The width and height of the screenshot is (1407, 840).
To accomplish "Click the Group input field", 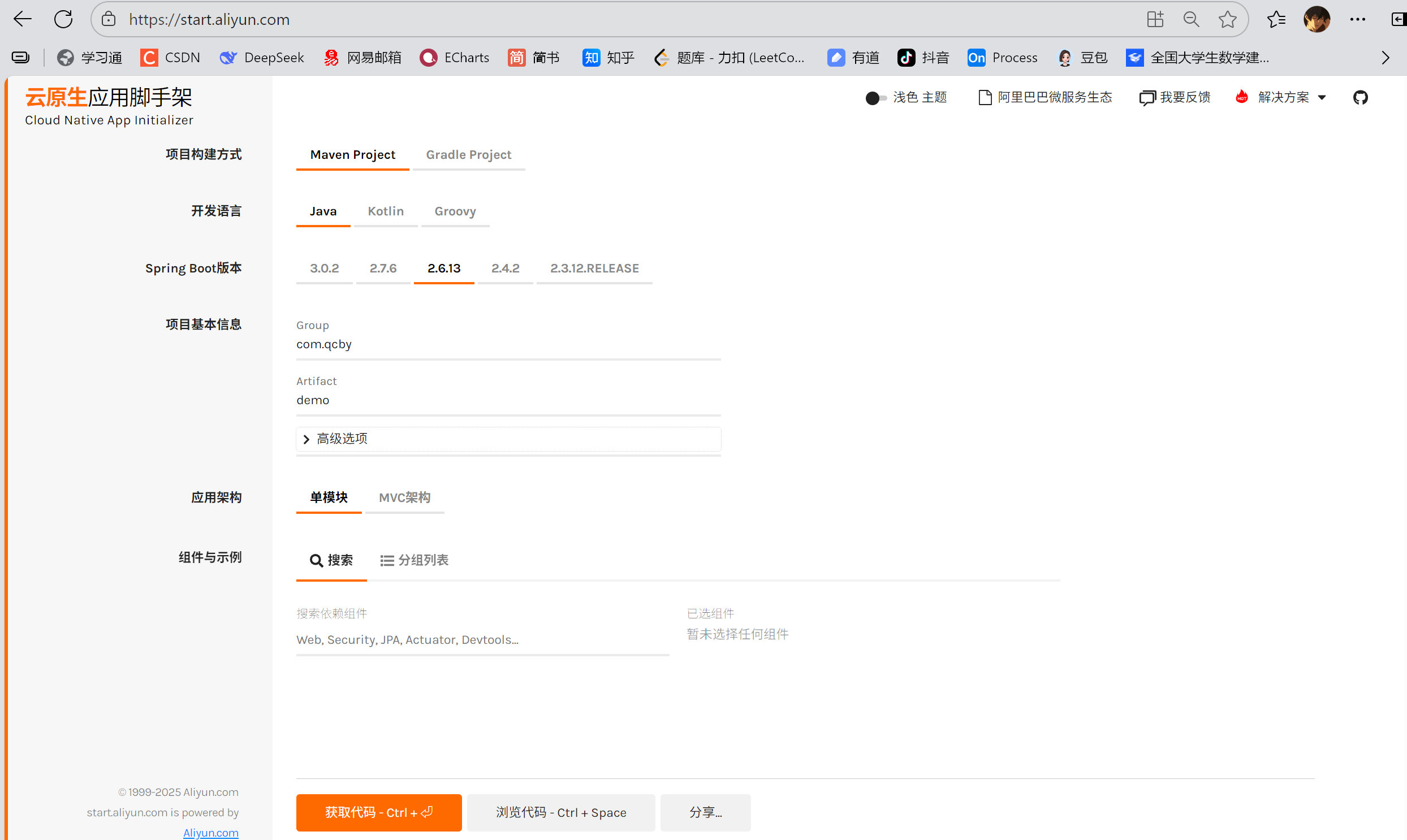I will coord(508,345).
